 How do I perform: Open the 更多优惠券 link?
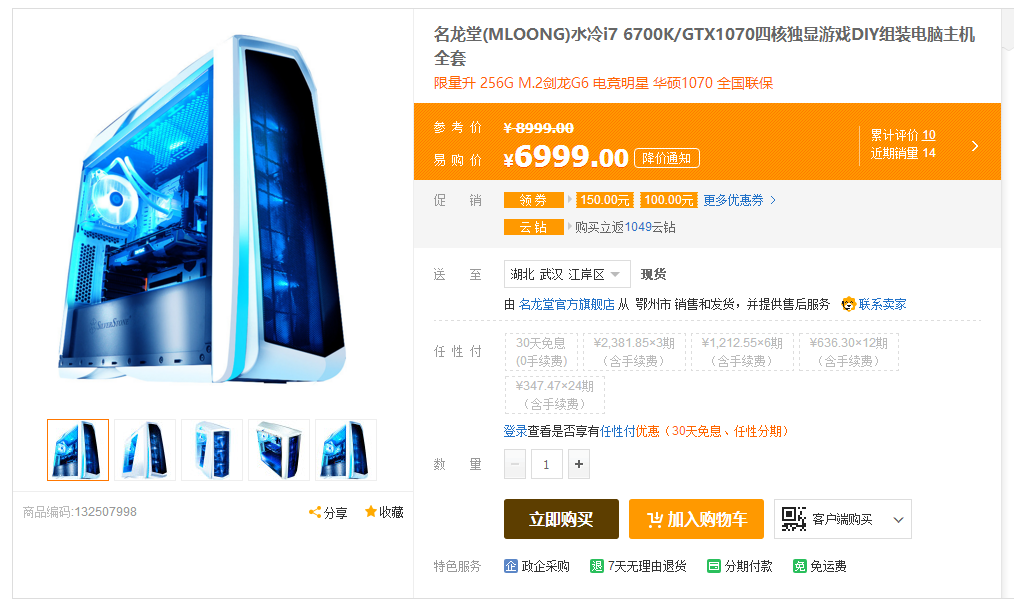point(739,200)
